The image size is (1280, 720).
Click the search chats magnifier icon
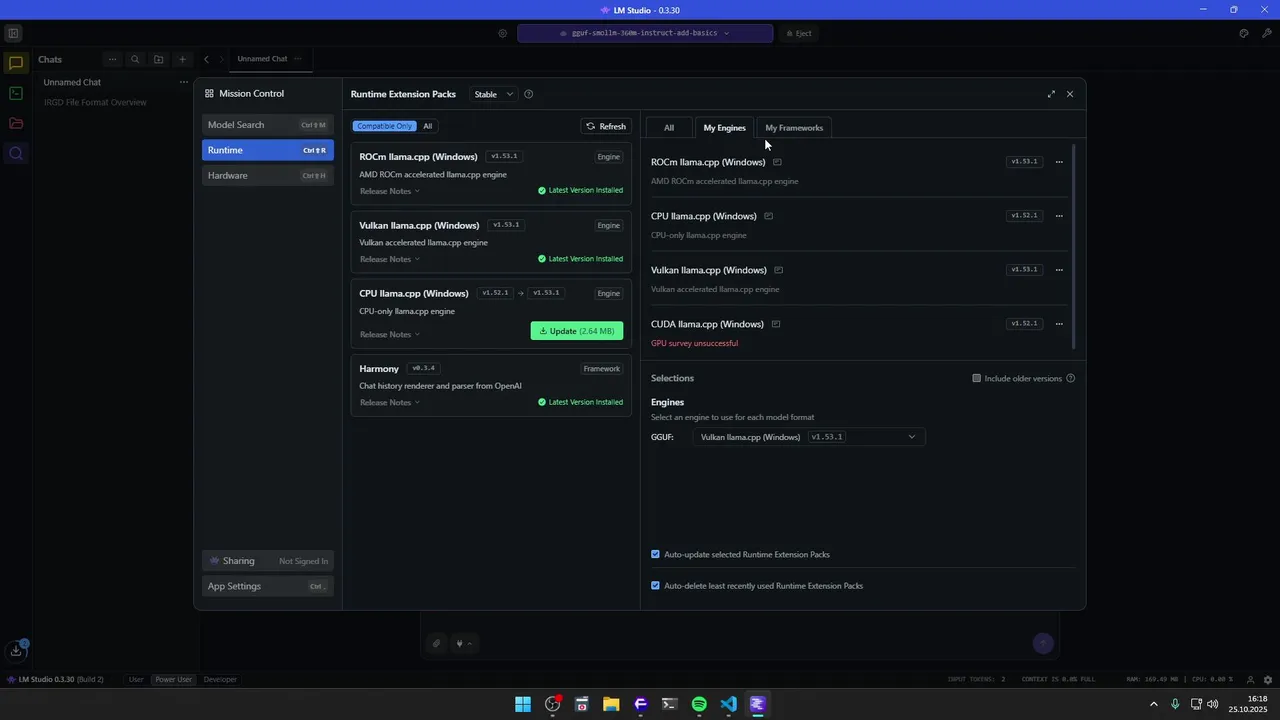[x=135, y=59]
